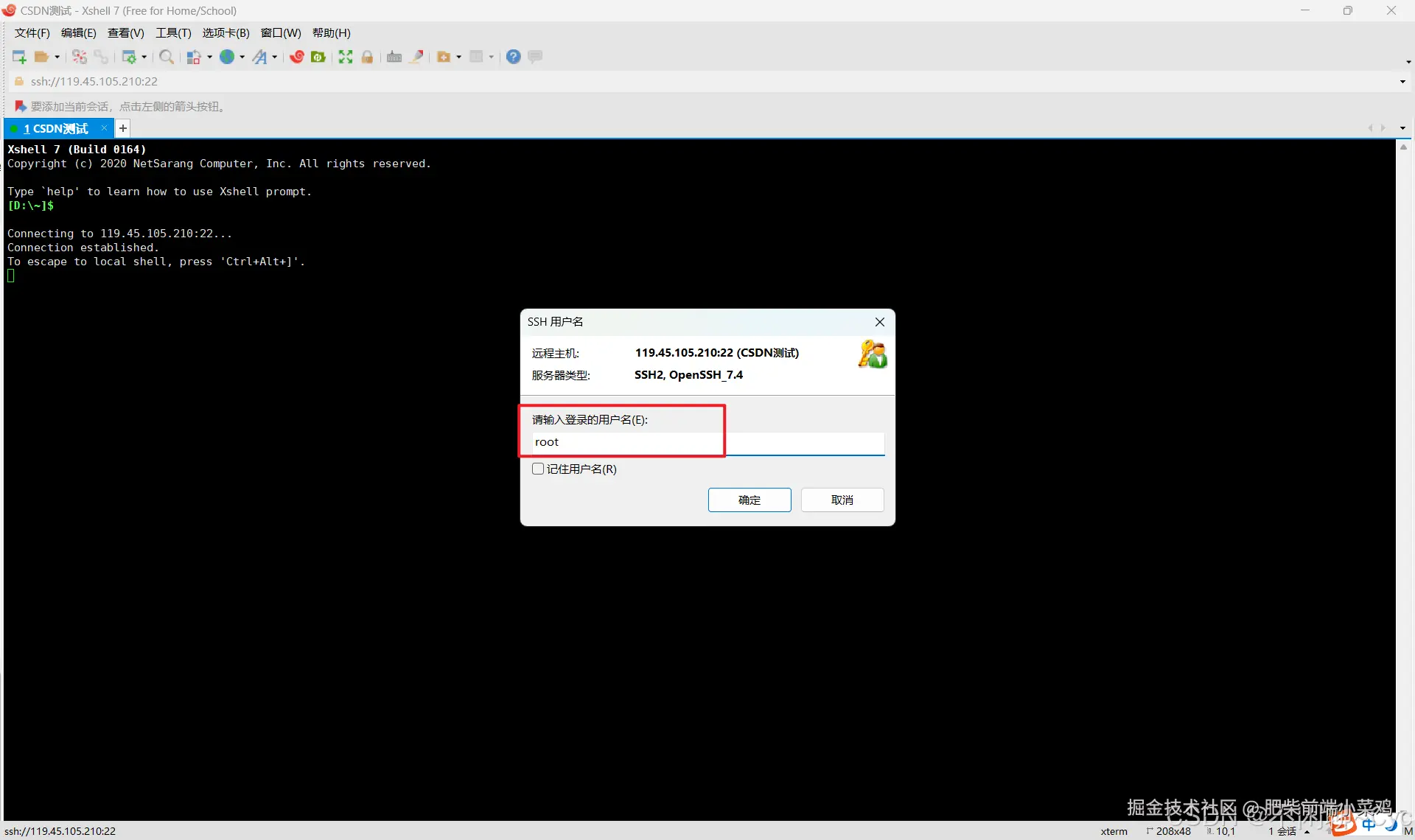Open Help via the question mark icon
Image resolution: width=1415 pixels, height=840 pixels.
pos(514,57)
